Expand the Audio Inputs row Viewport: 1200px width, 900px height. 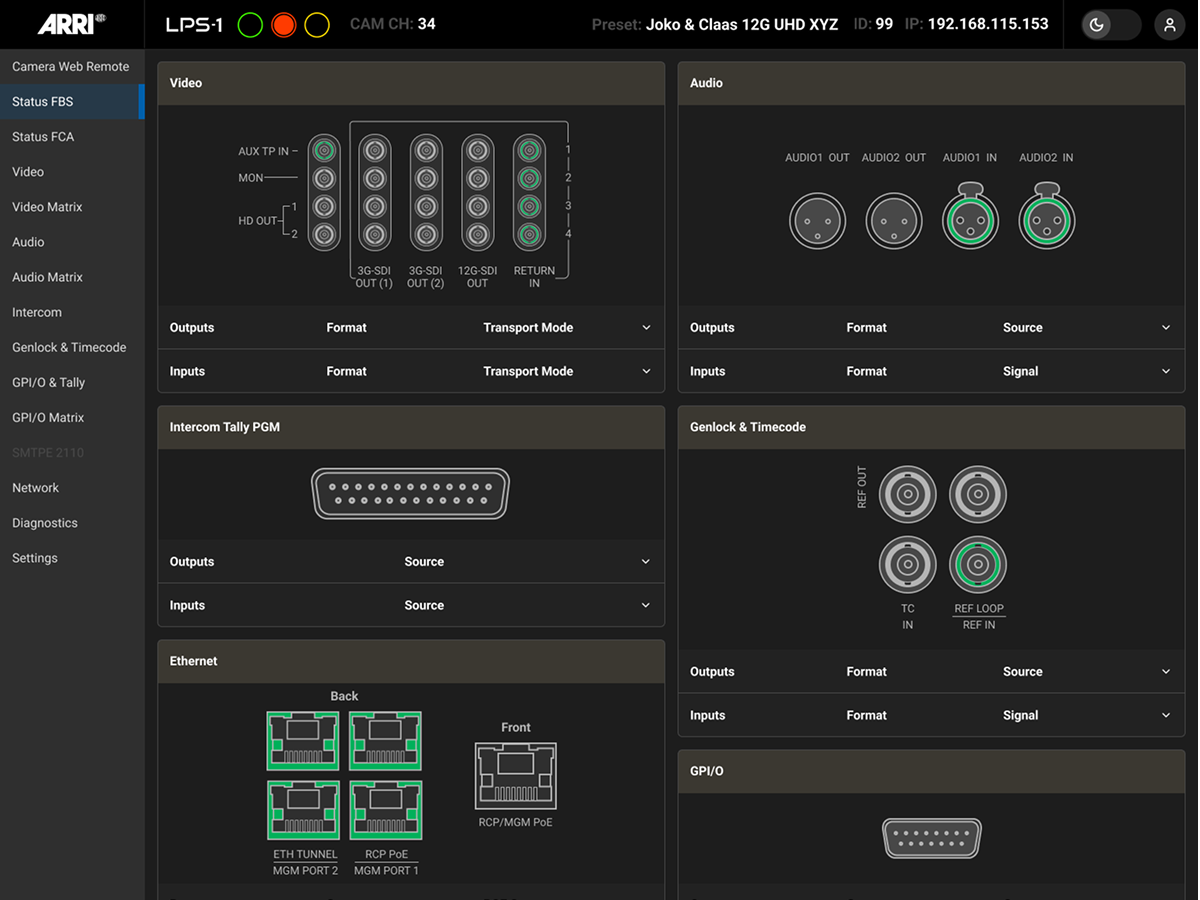[1166, 372]
